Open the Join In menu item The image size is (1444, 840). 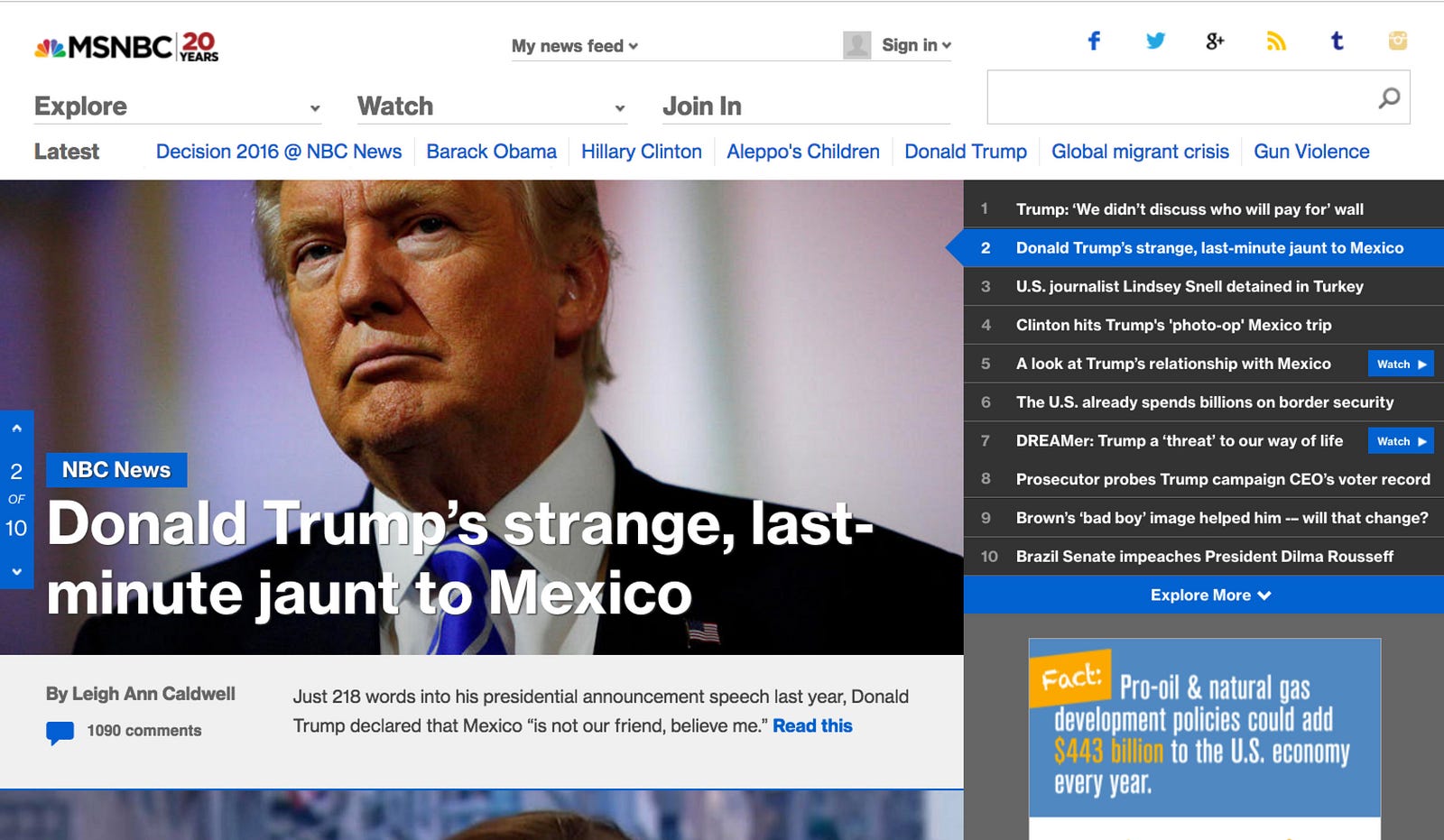point(702,106)
